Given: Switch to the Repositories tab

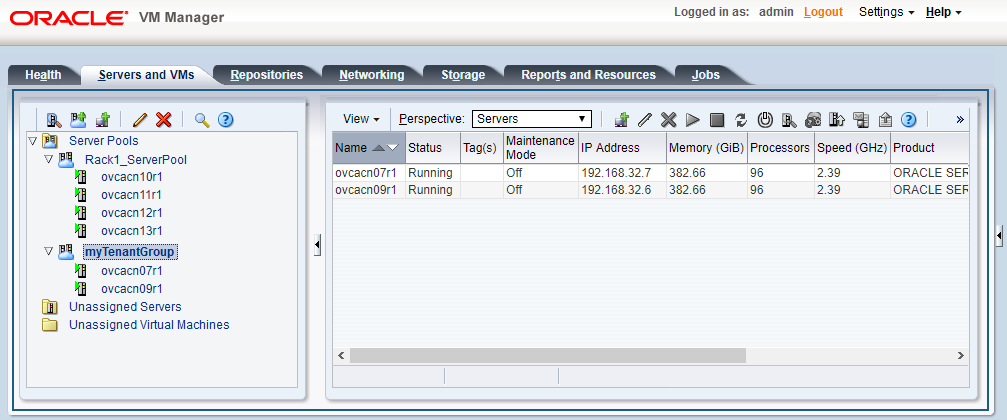Looking at the screenshot, I should (x=267, y=75).
